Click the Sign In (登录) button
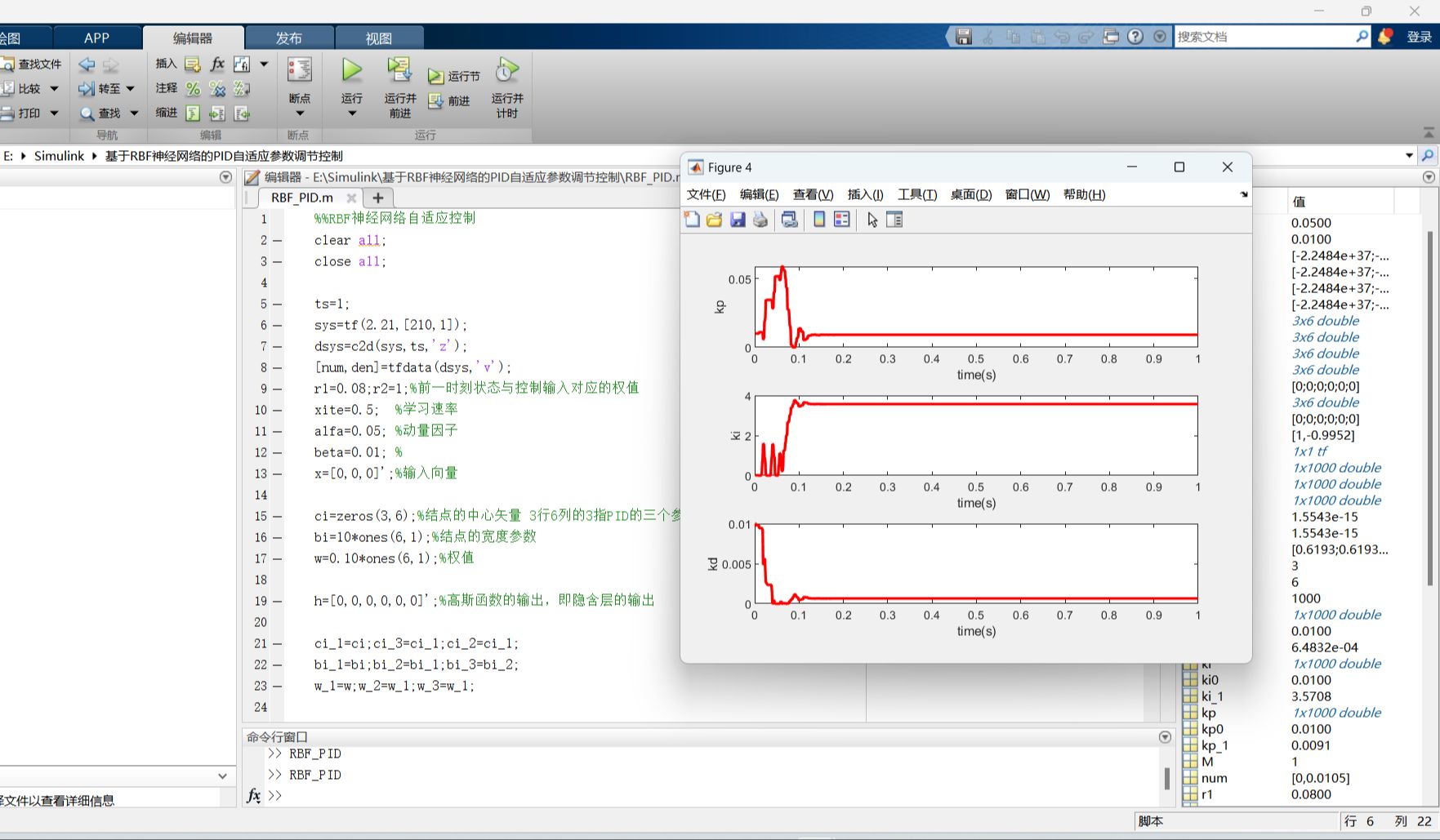The width and height of the screenshot is (1440, 840). tap(1419, 37)
